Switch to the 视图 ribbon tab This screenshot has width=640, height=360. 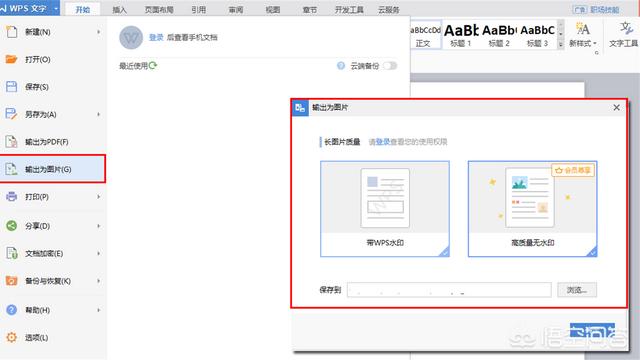point(273,9)
